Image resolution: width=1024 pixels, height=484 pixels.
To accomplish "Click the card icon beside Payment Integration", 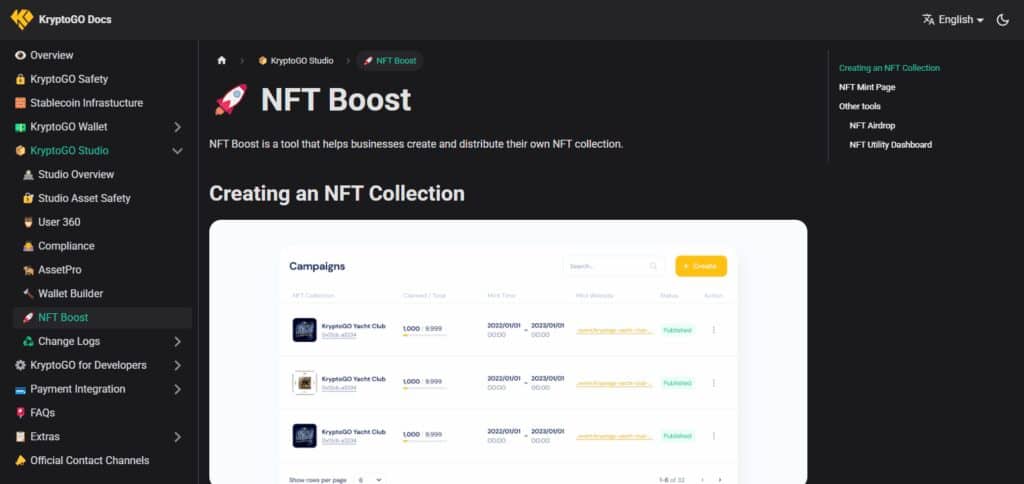I will (20, 389).
